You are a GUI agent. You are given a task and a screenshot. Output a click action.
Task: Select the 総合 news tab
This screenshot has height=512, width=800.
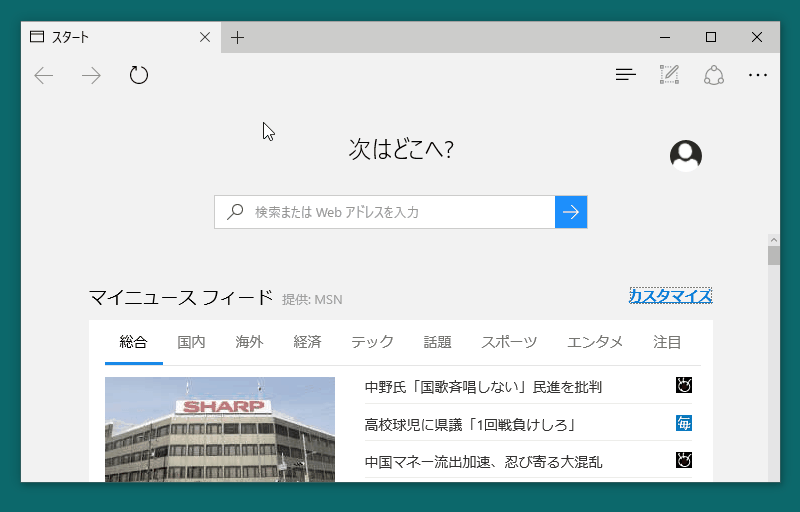[134, 342]
